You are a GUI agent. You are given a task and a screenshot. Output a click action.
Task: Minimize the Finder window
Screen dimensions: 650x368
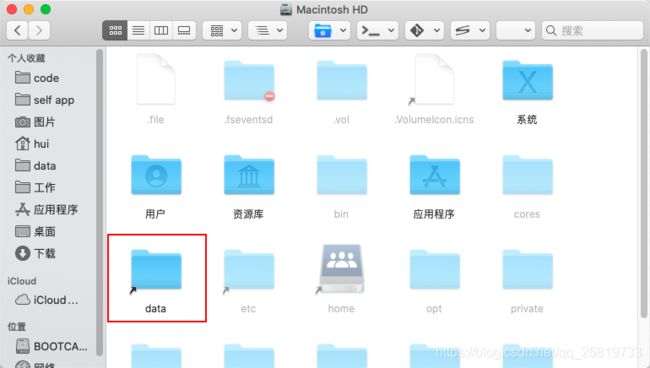tap(29, 9)
